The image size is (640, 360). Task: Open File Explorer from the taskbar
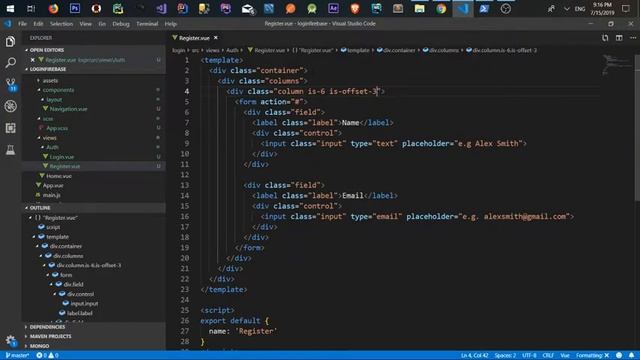click(419, 9)
